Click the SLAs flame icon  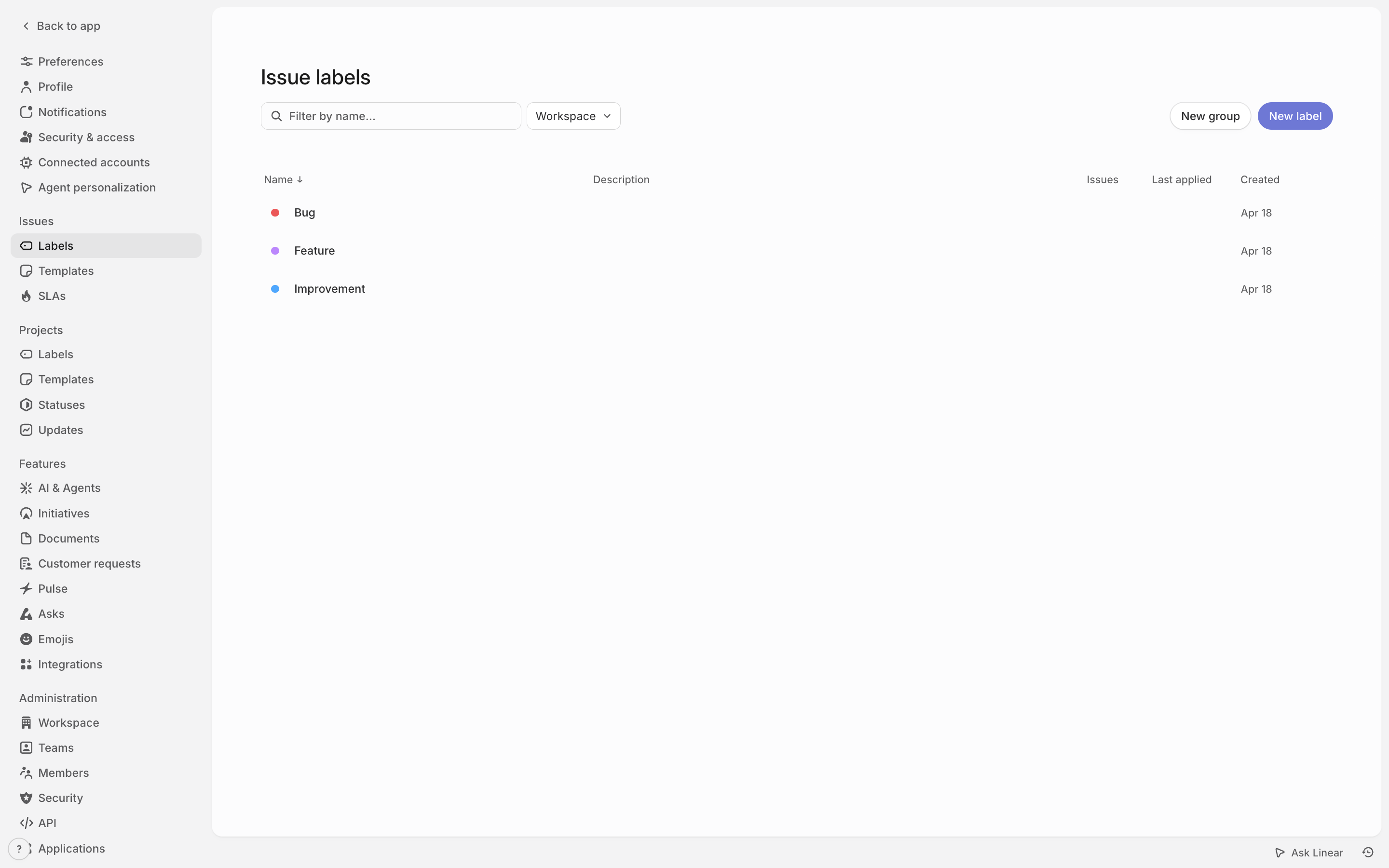(x=27, y=296)
